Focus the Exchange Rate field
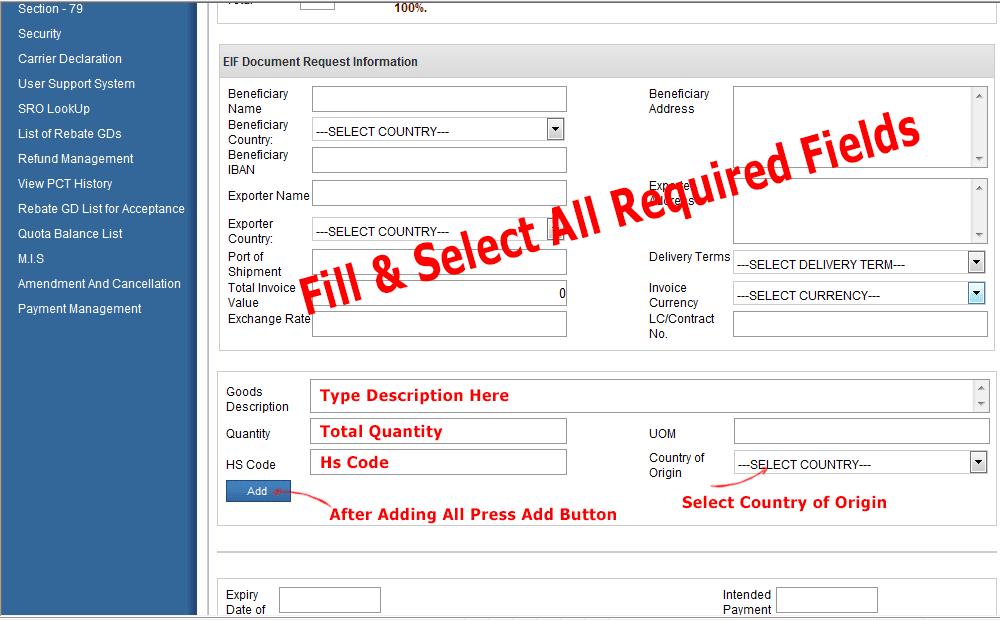1000x620 pixels. (439, 324)
